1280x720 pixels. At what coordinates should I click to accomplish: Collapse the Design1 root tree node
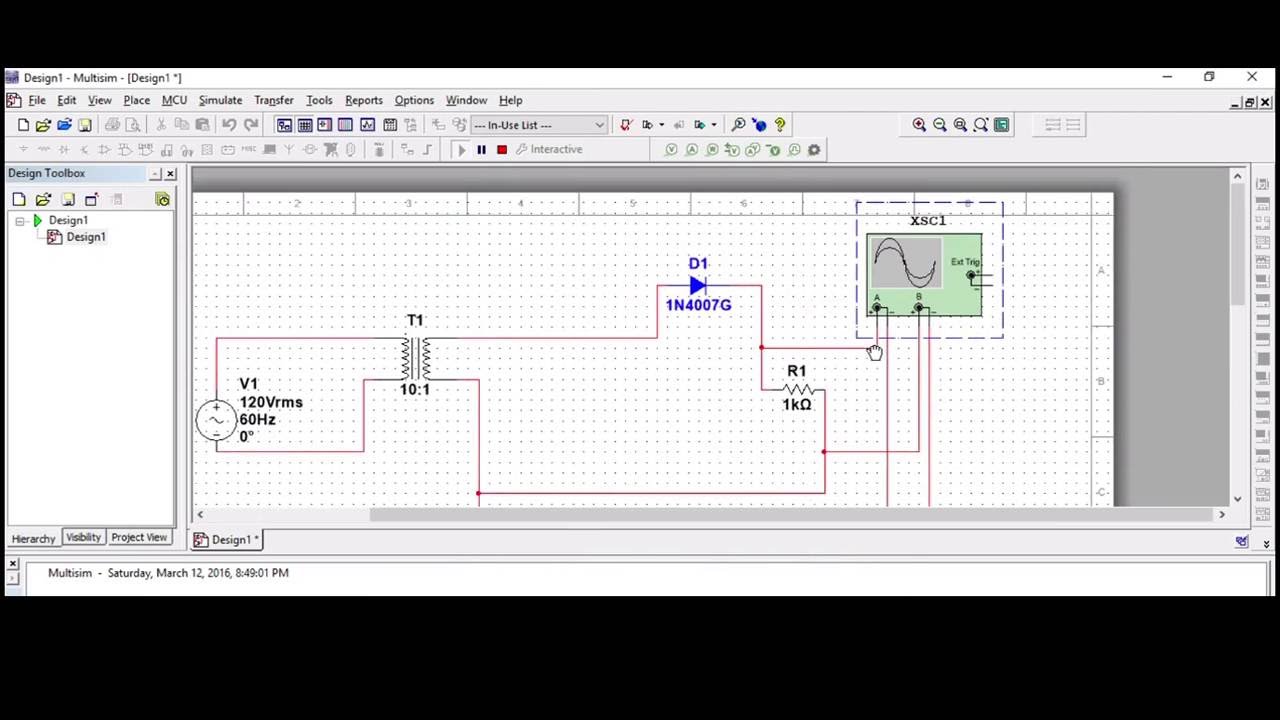[x=20, y=221]
